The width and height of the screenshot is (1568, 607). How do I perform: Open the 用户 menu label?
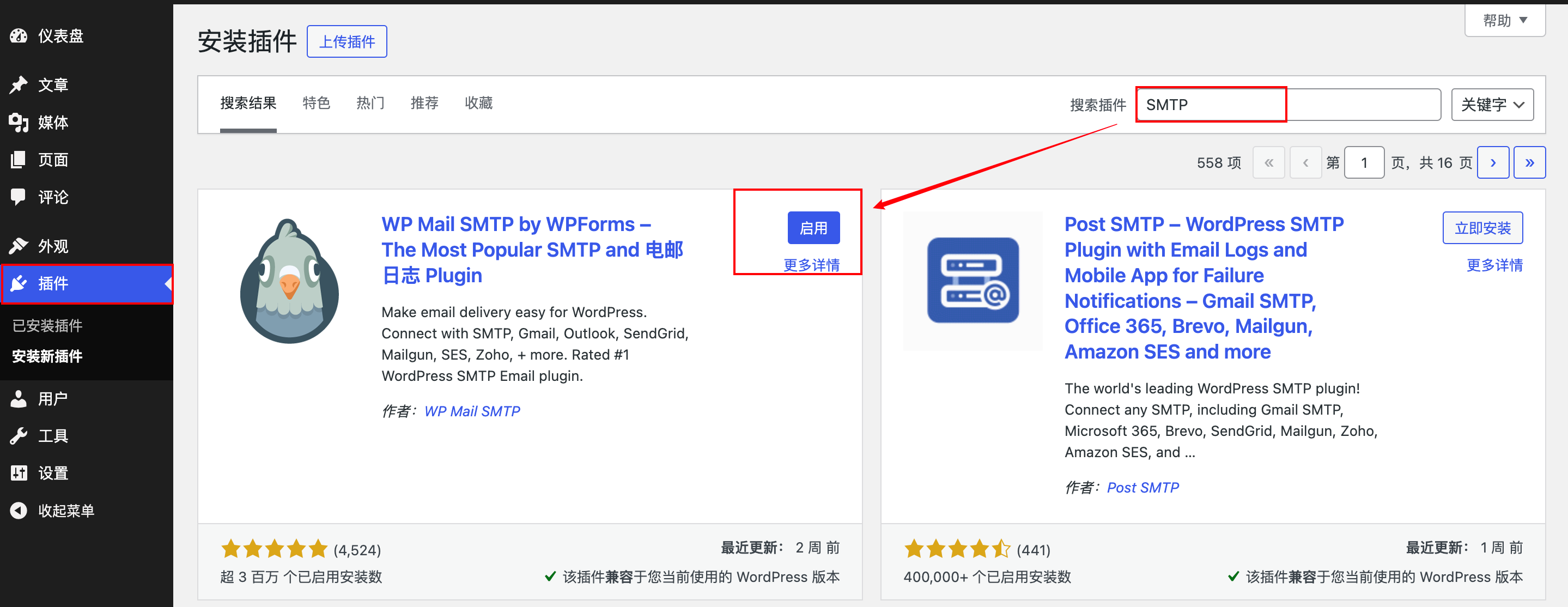(53, 399)
